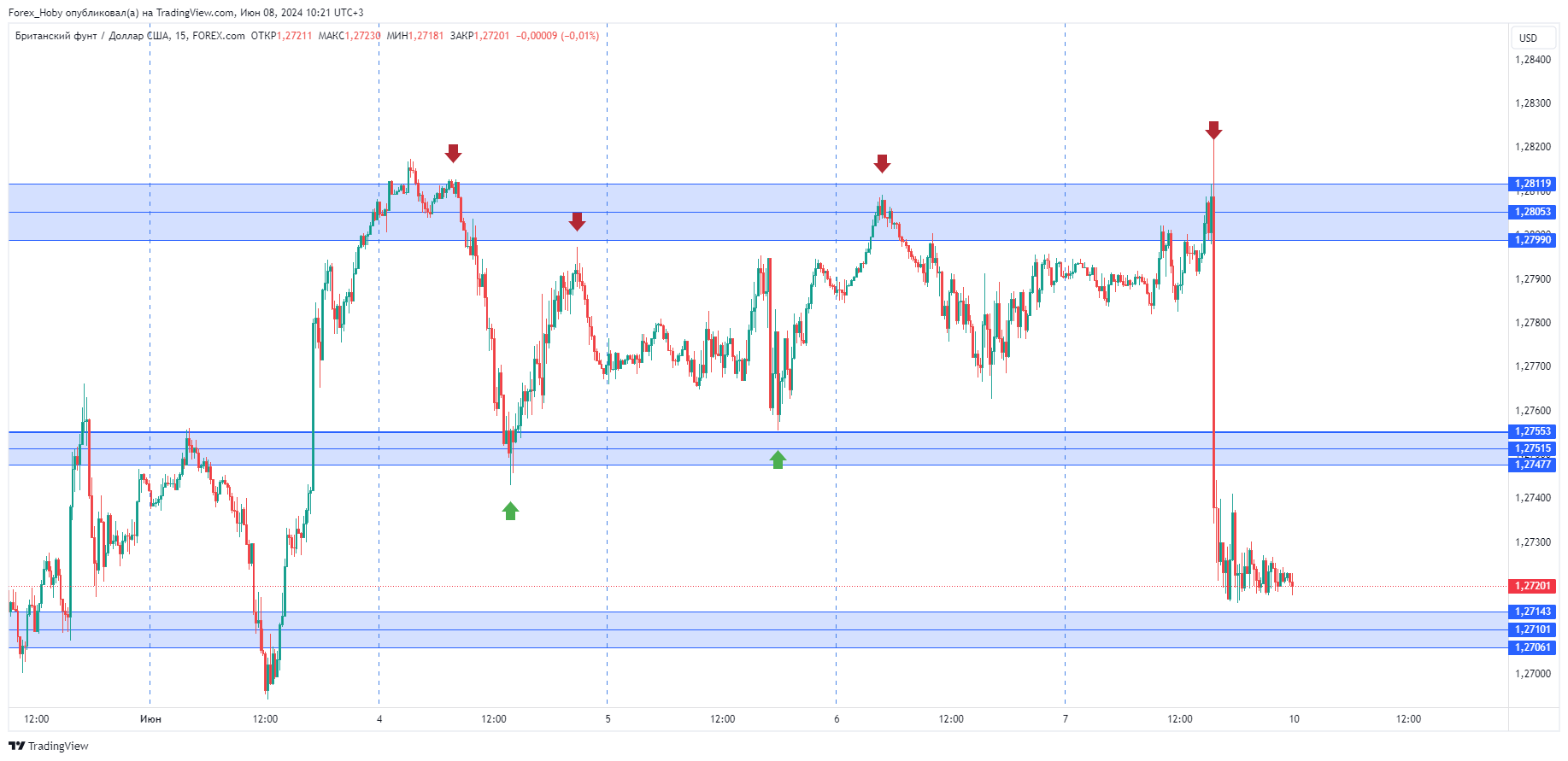The height and width of the screenshot is (761, 1568).
Task: Click the date 5 on the time axis
Action: click(608, 719)
